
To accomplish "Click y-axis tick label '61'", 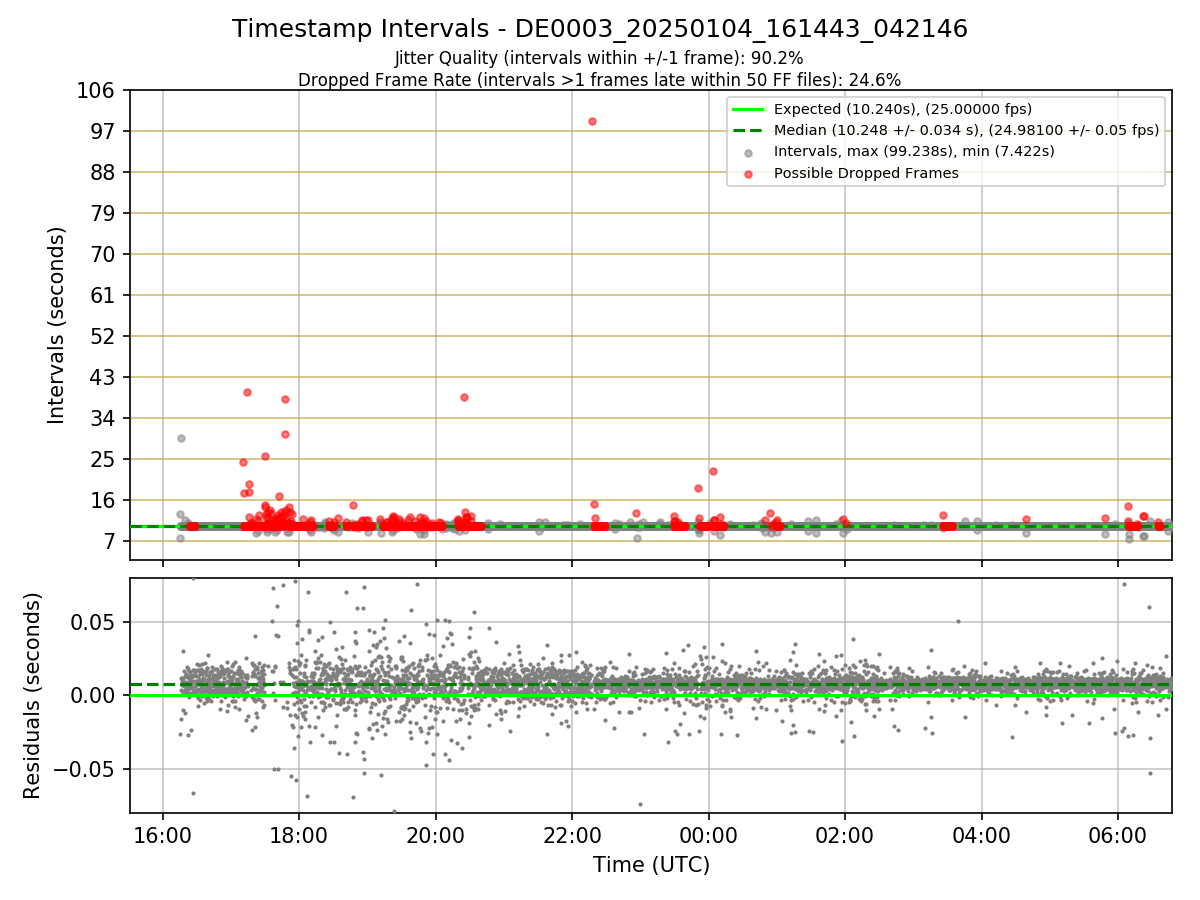I will click(103, 296).
